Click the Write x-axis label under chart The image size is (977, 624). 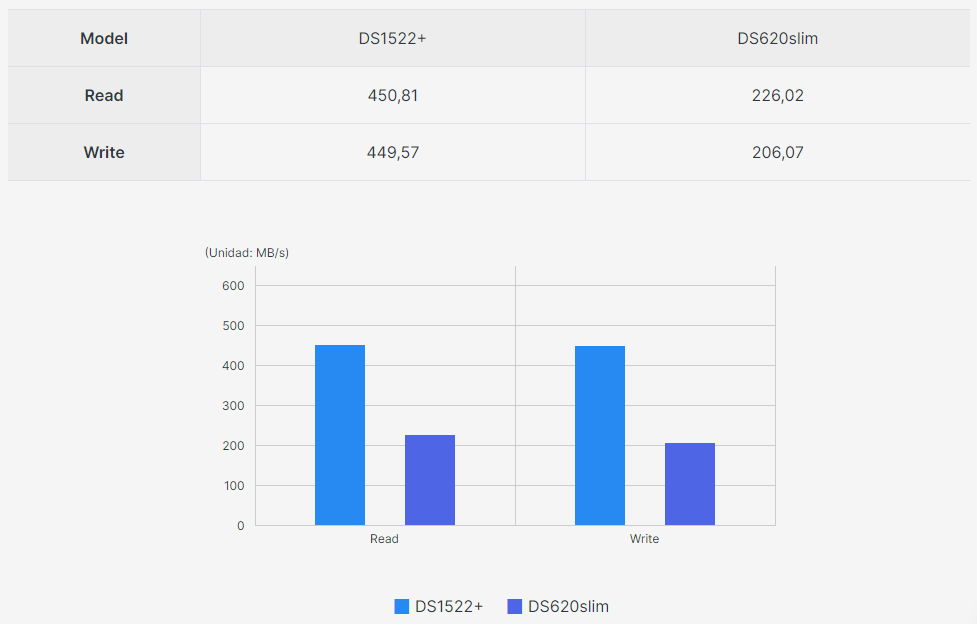tap(644, 539)
